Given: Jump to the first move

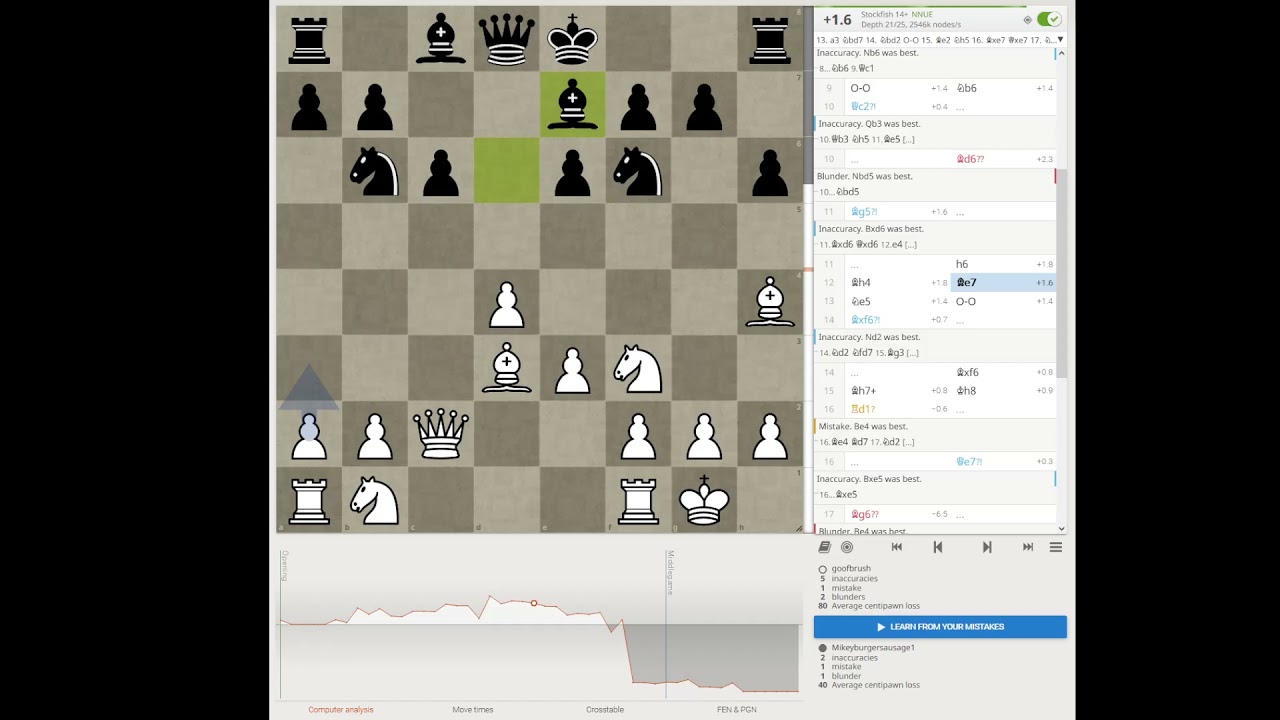Looking at the screenshot, I should pos(897,547).
